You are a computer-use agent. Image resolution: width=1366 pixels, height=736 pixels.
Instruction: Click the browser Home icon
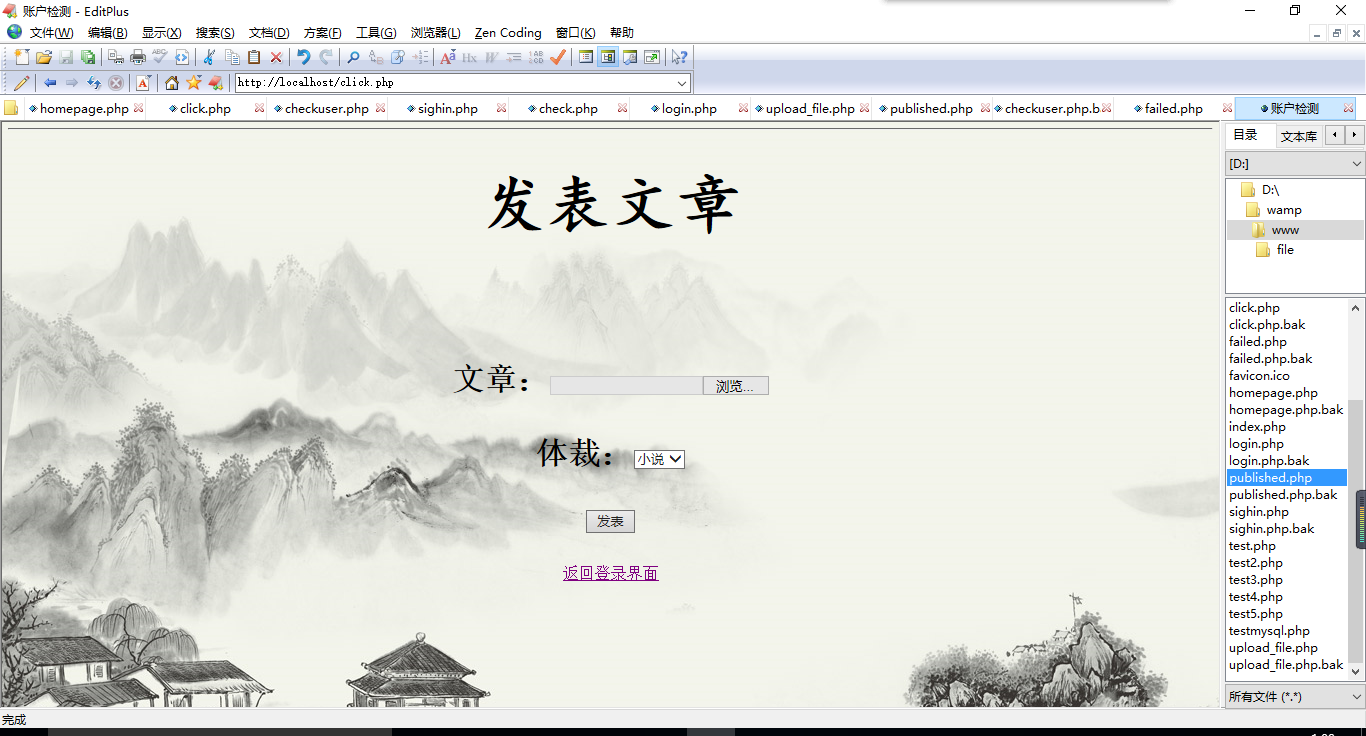(x=172, y=83)
